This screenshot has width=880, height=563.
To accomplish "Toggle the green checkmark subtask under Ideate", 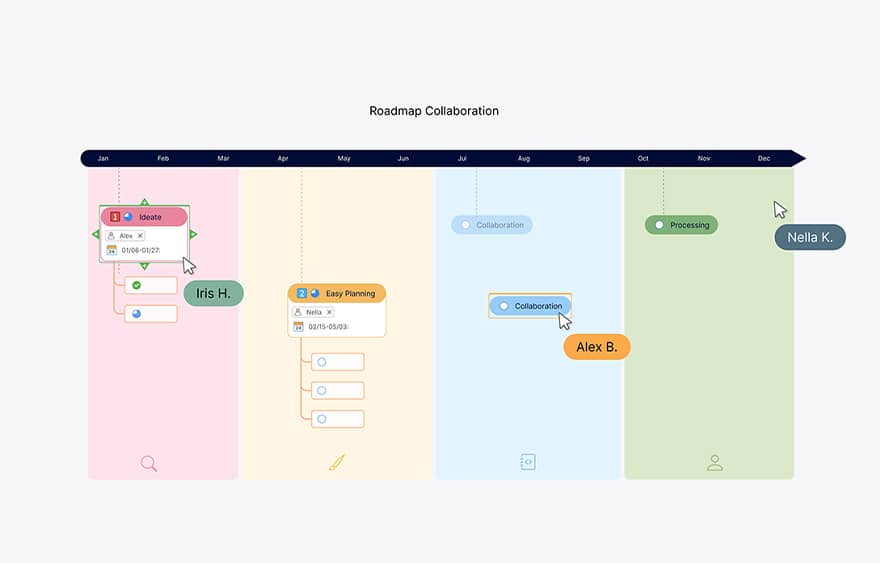I will pos(136,285).
